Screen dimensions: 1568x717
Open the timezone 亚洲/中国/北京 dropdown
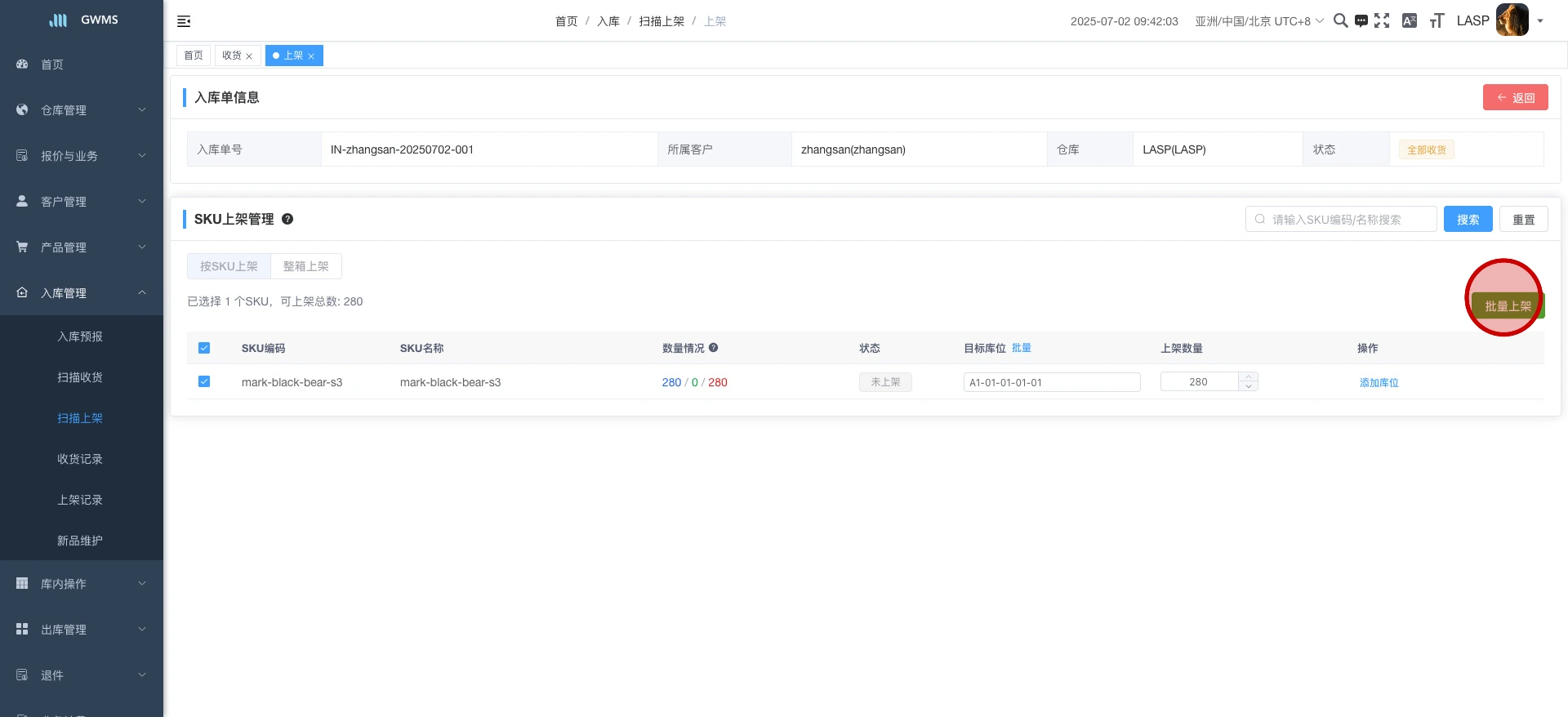tap(1258, 21)
